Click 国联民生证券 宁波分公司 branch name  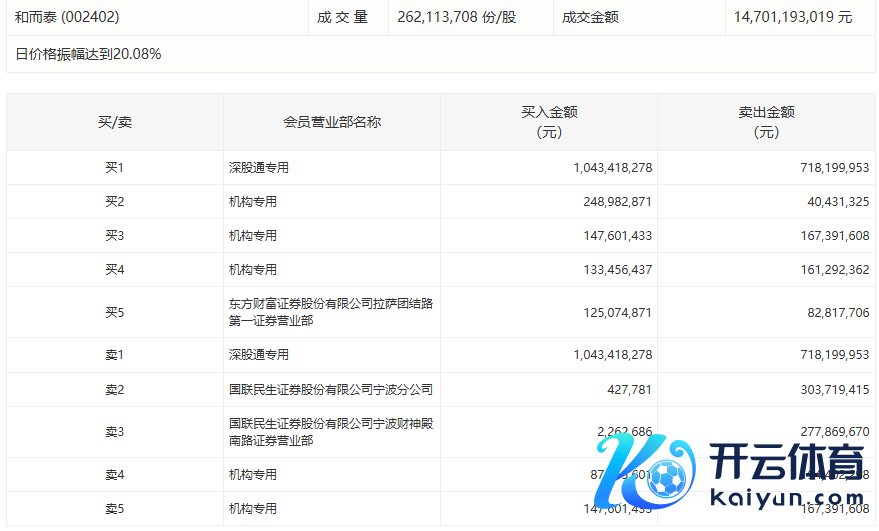tap(330, 389)
